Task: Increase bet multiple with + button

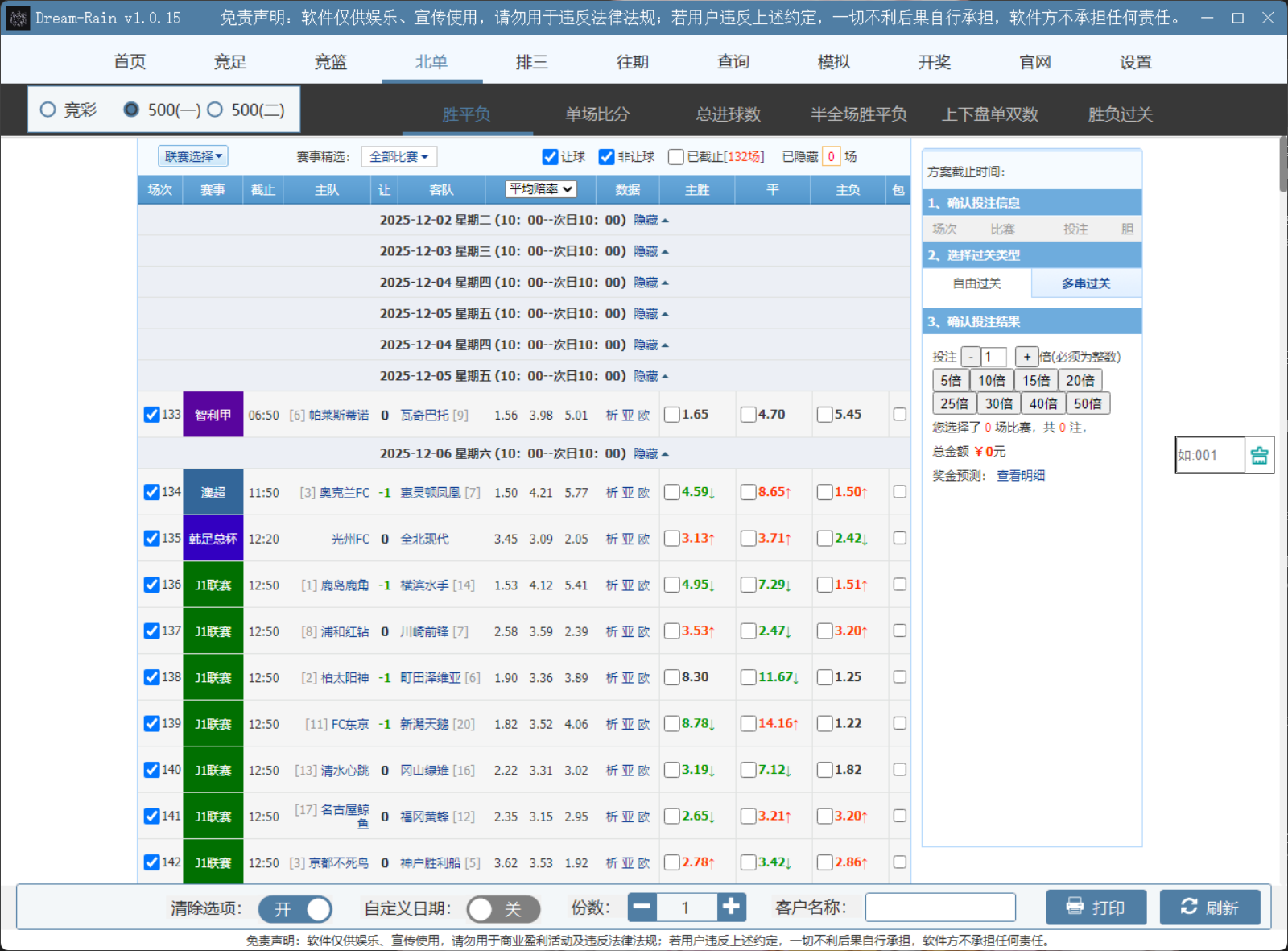Action: tap(1026, 357)
